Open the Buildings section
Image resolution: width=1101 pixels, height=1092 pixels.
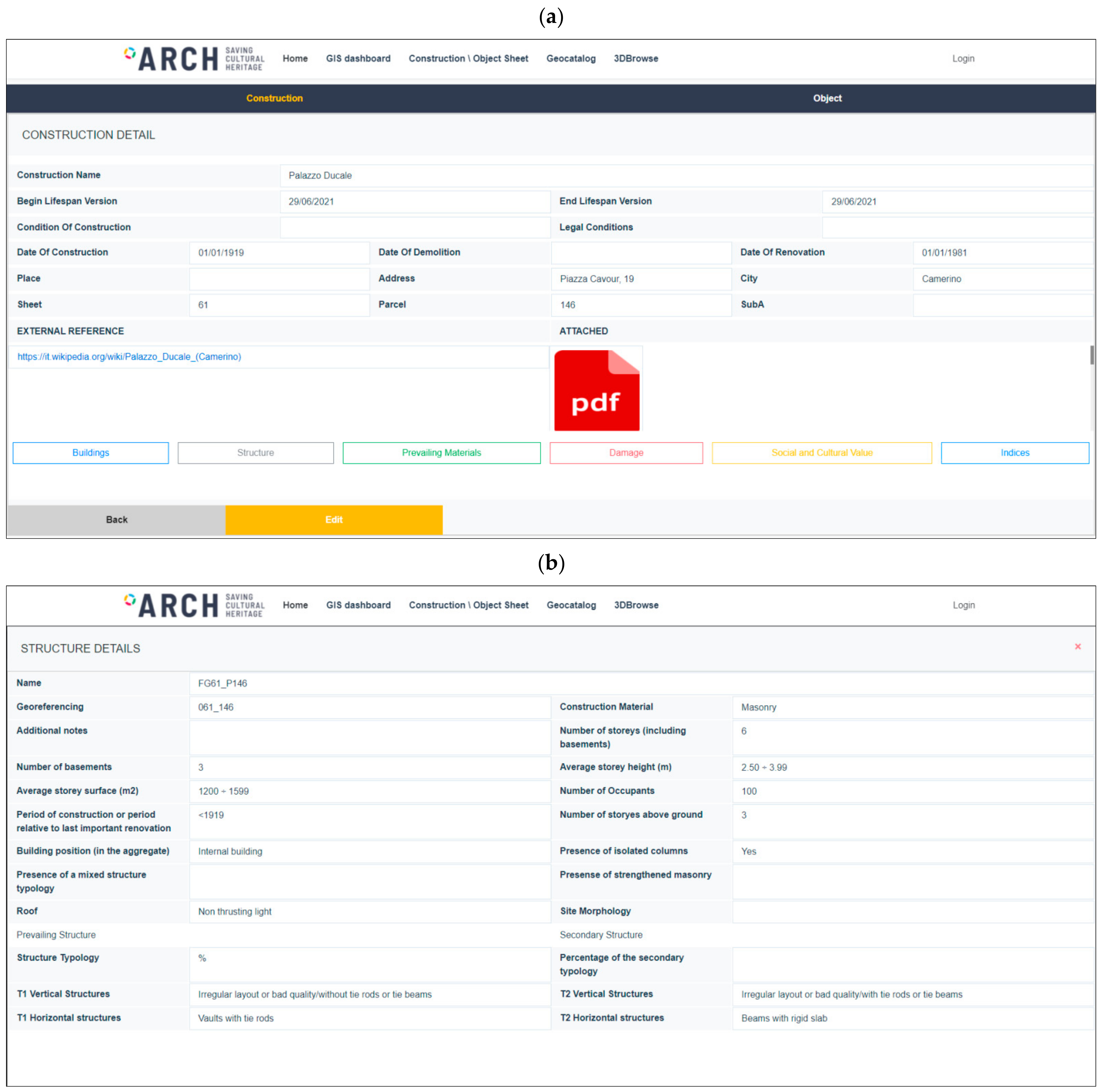click(91, 453)
